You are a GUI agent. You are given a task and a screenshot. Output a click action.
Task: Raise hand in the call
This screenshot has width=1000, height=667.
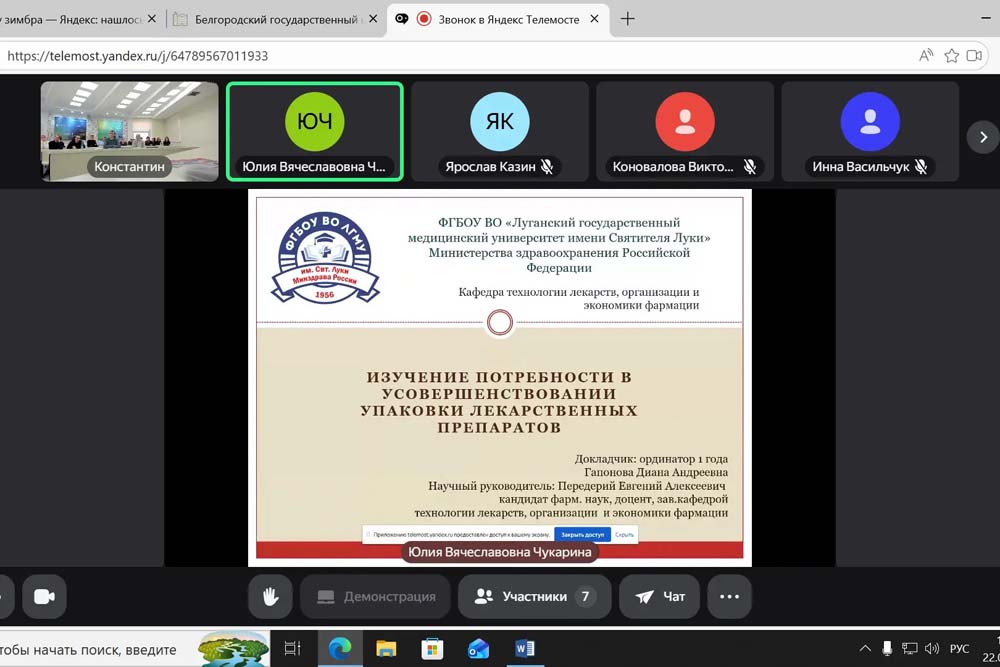click(270, 596)
